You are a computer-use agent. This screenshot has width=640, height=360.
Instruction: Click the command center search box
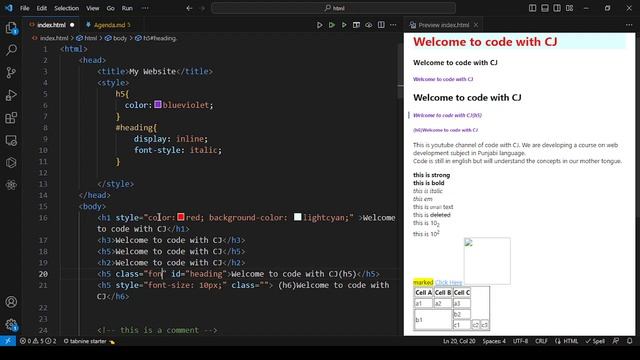[x=333, y=8]
